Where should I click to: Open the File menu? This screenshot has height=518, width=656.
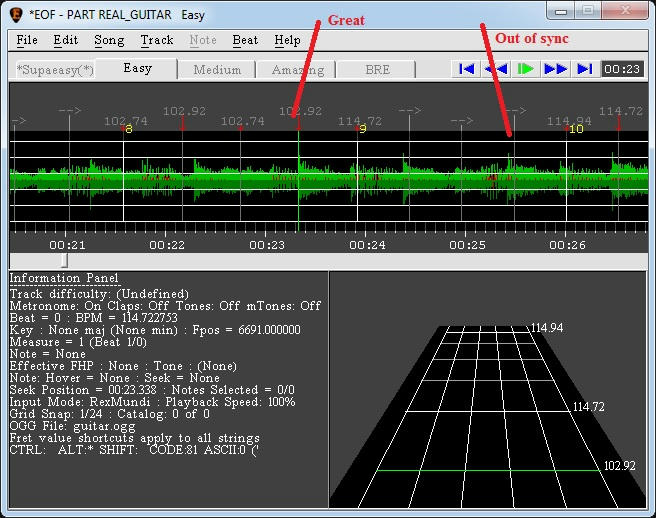pos(27,40)
